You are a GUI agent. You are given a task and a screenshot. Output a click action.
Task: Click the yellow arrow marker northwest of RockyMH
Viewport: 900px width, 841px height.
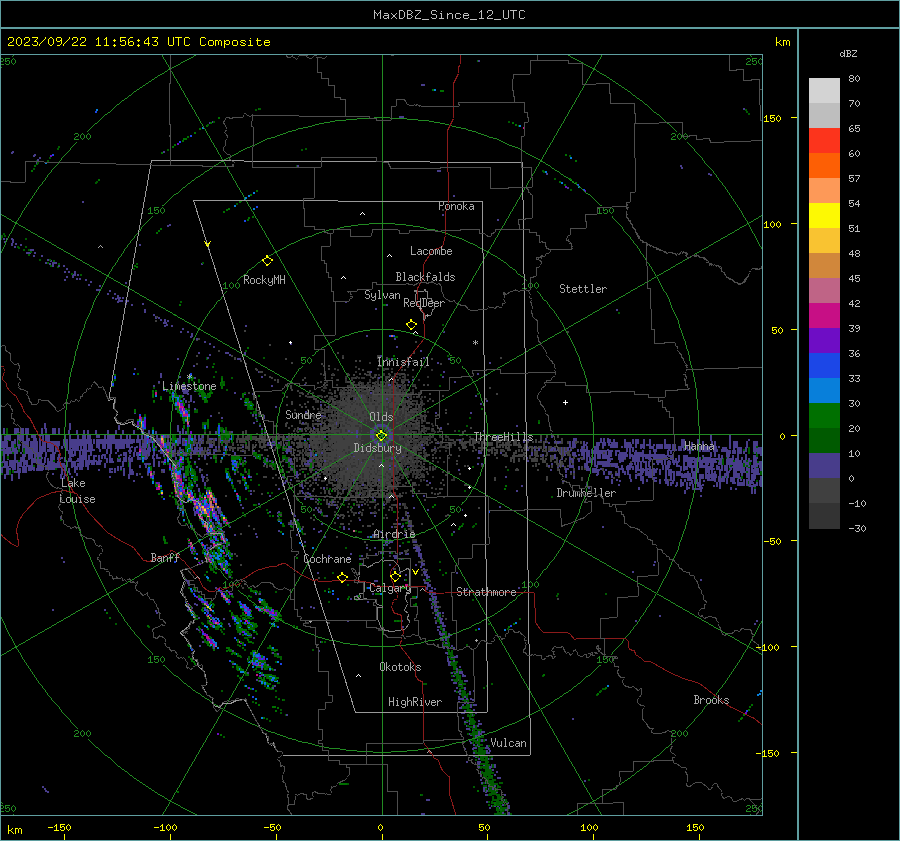208,244
